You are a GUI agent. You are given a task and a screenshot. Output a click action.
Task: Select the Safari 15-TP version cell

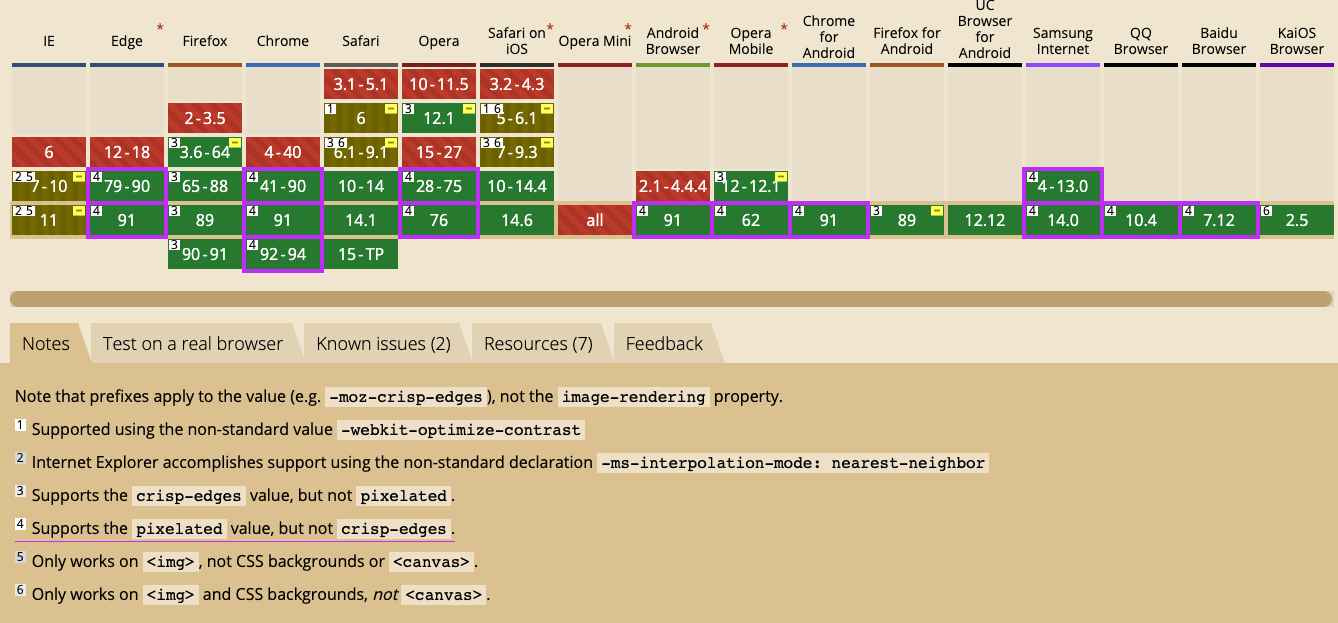point(361,254)
